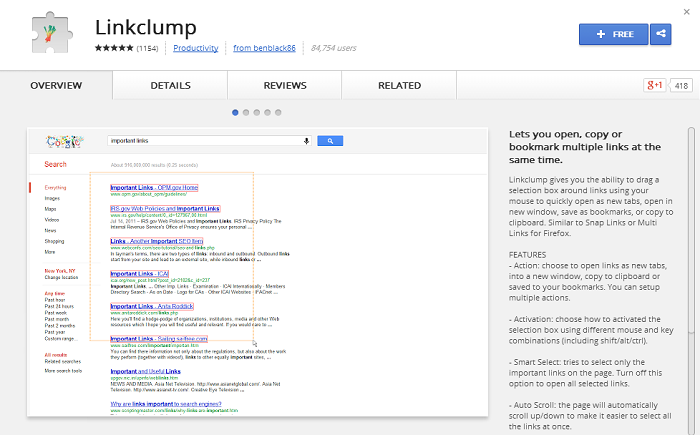Screen dimensions: 700x435
Task: Click the FEATURES heading in description
Action: pos(527,255)
